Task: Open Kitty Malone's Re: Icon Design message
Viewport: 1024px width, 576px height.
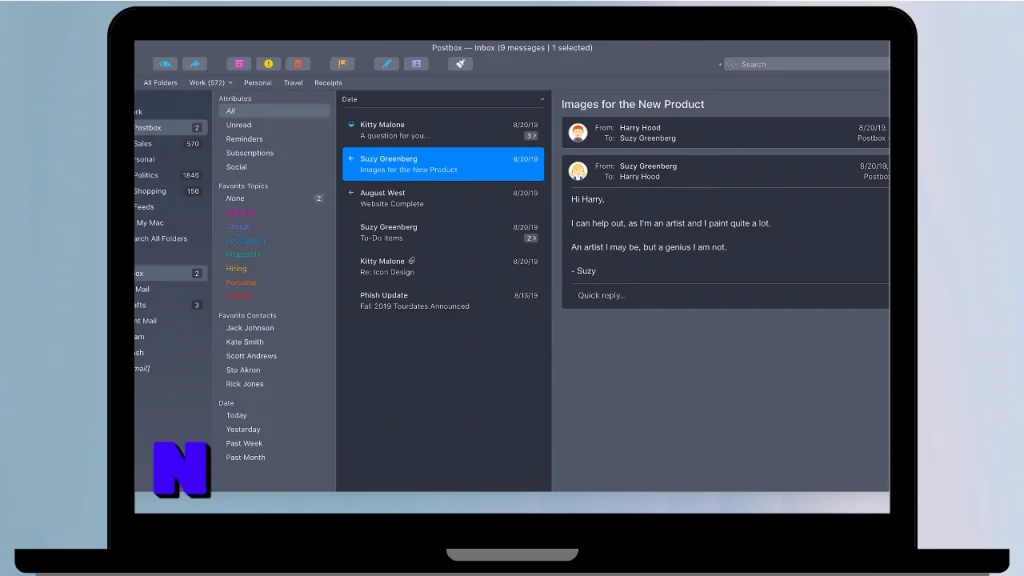Action: pyautogui.click(x=443, y=266)
